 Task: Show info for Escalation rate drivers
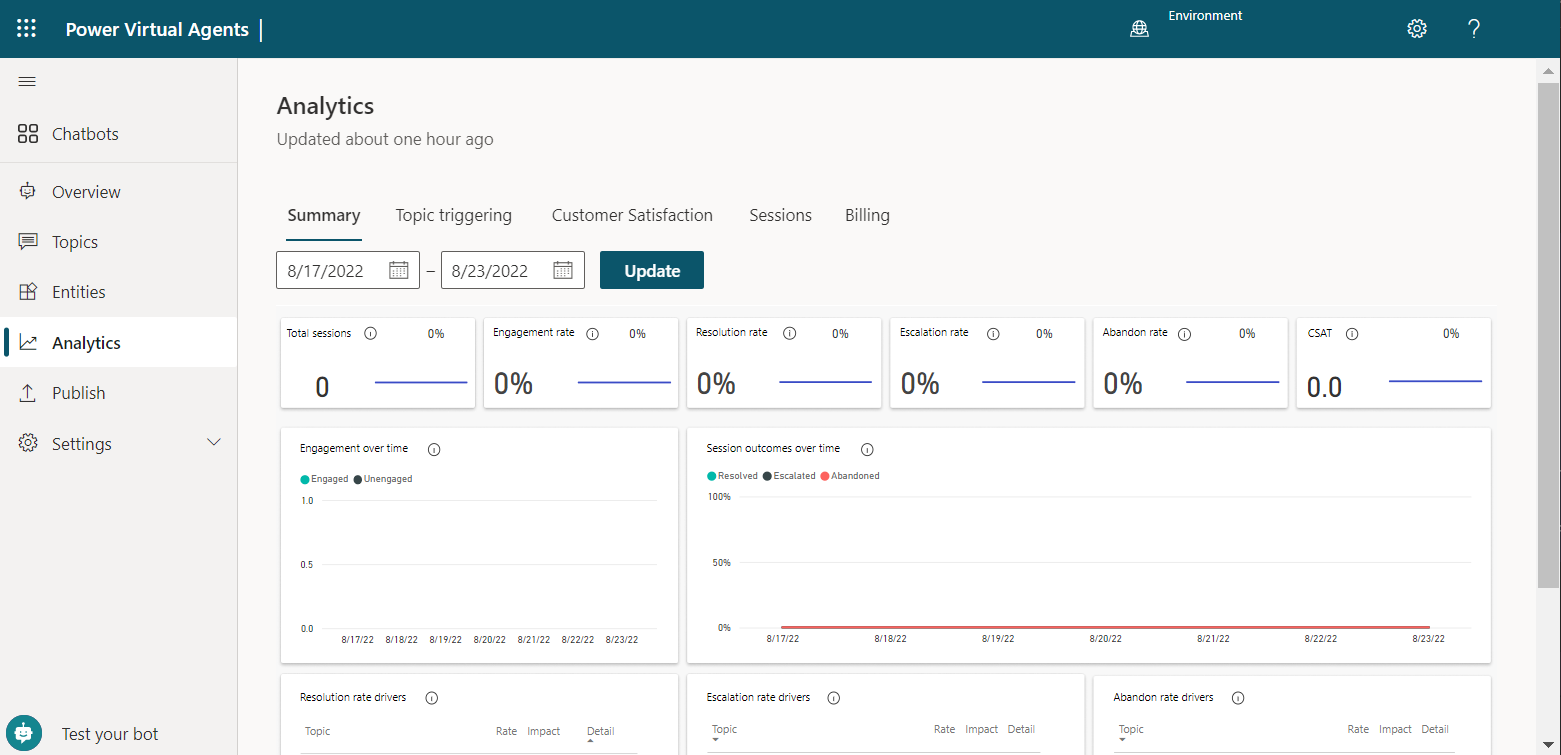tap(834, 698)
